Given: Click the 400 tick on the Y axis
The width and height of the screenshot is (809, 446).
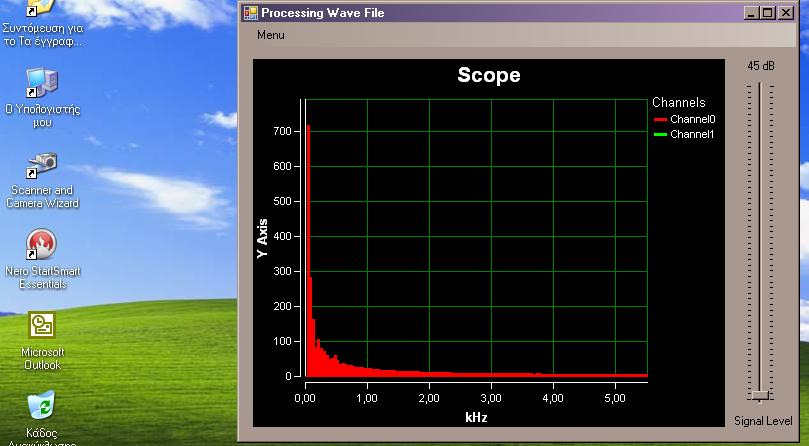Looking at the screenshot, I should [282, 236].
